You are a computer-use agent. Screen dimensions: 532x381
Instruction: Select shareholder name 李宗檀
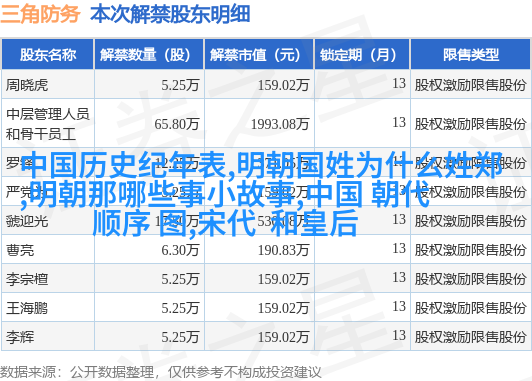click(x=27, y=279)
